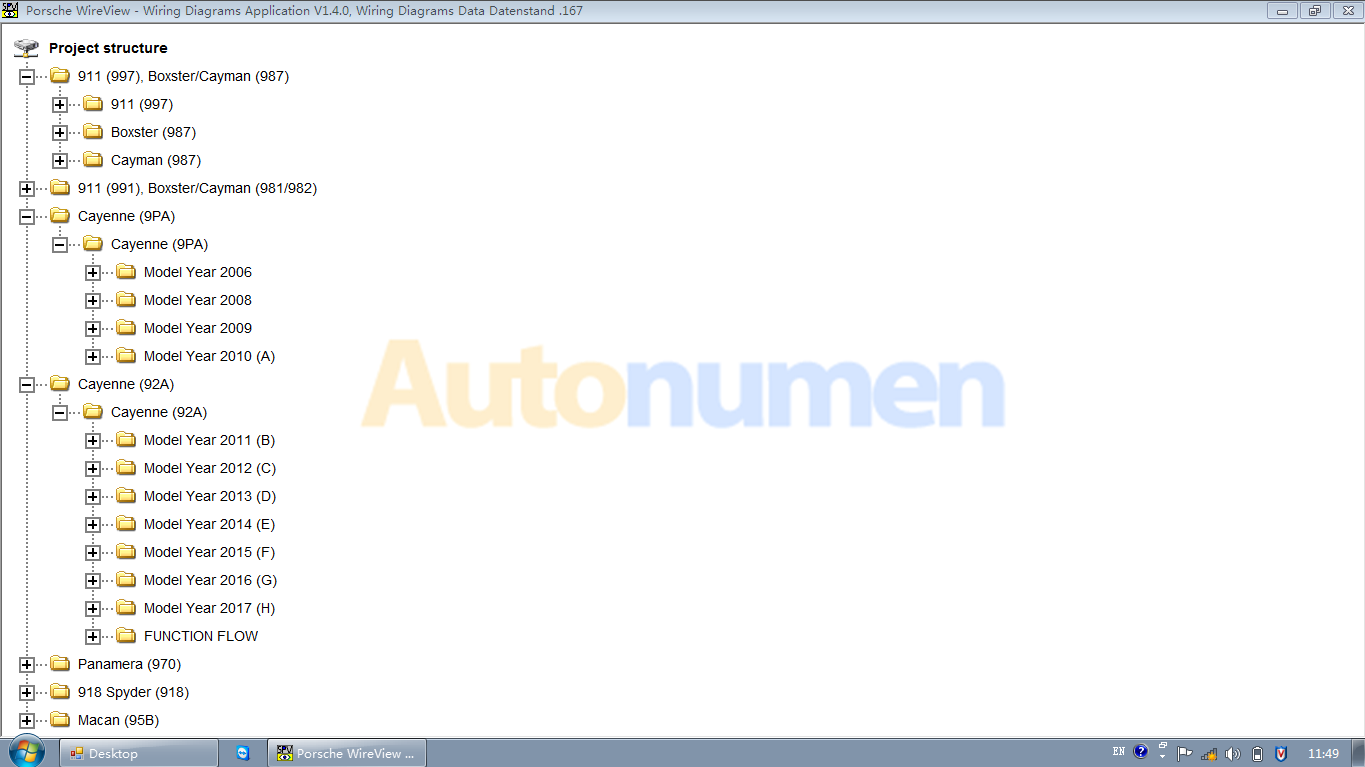Select Model Year 2013 (D) label
The width and height of the screenshot is (1365, 767).
click(210, 496)
